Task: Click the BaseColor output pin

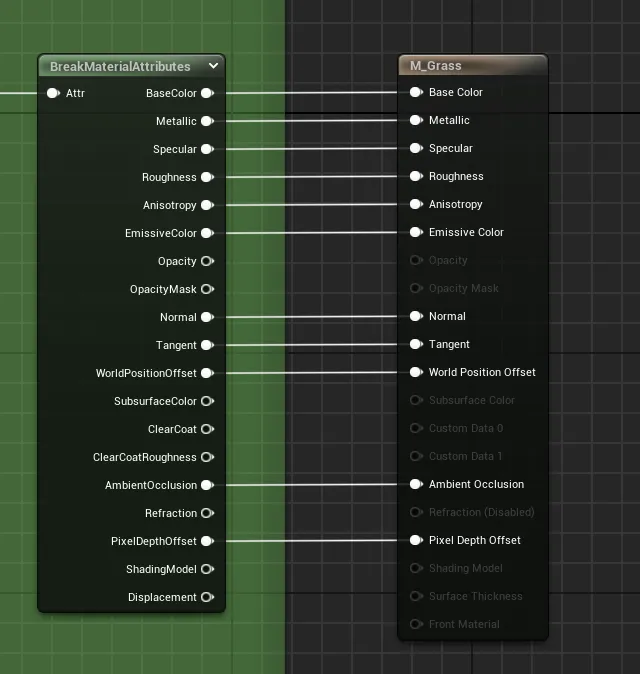Action: [x=208, y=93]
